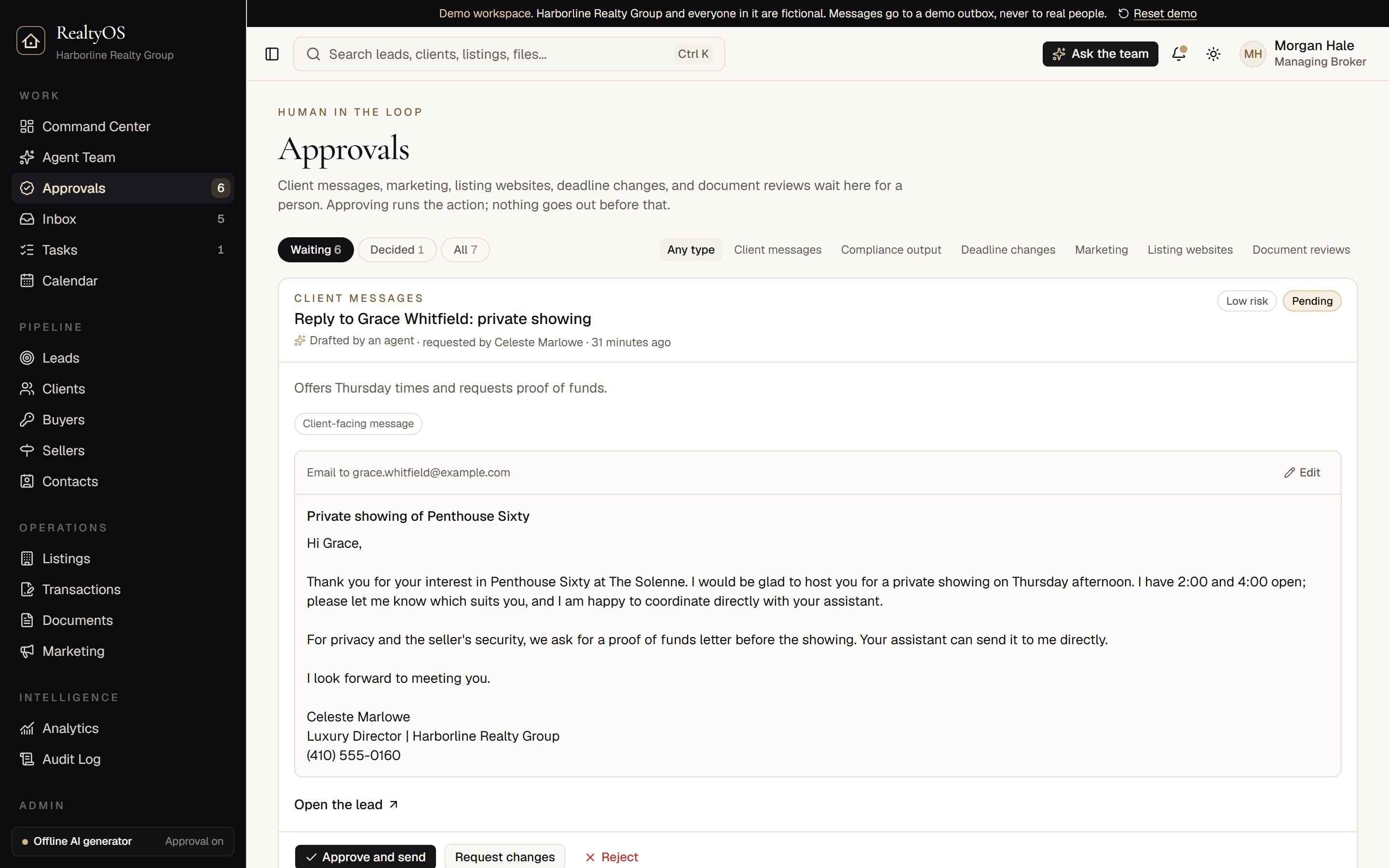Toggle the sidebar panel icon
The height and width of the screenshot is (868, 1389).
272,54
